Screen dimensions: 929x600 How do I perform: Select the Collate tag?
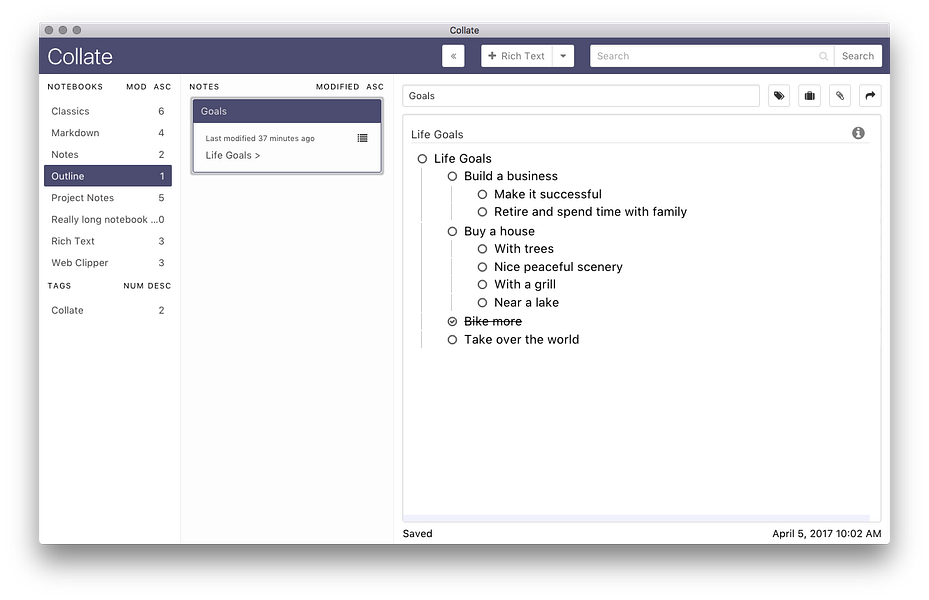[108, 310]
